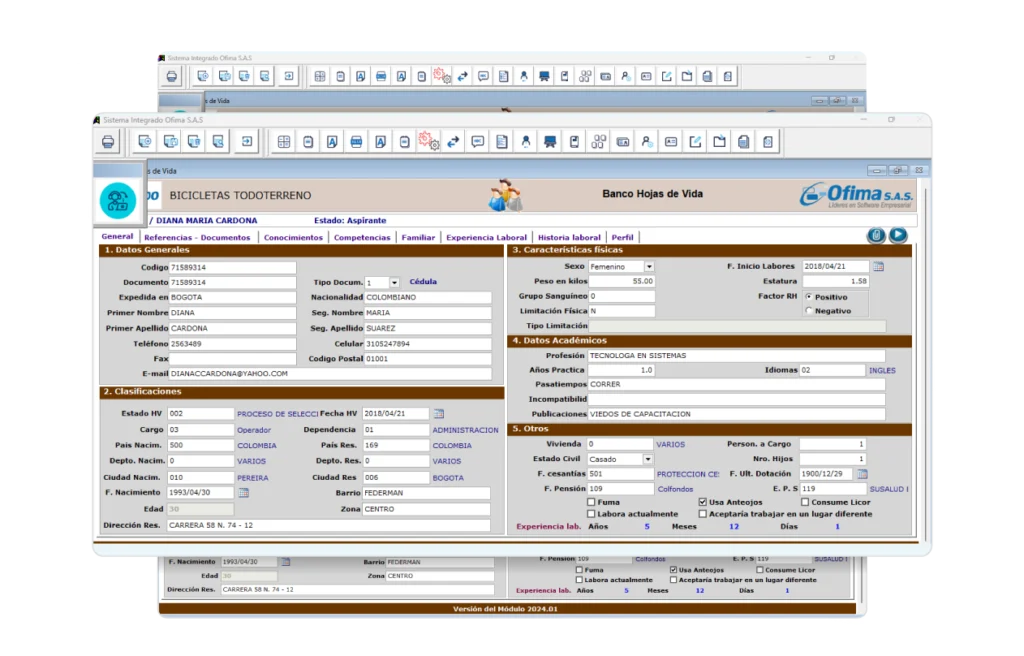Click the teal round photo icon

[x=118, y=201]
